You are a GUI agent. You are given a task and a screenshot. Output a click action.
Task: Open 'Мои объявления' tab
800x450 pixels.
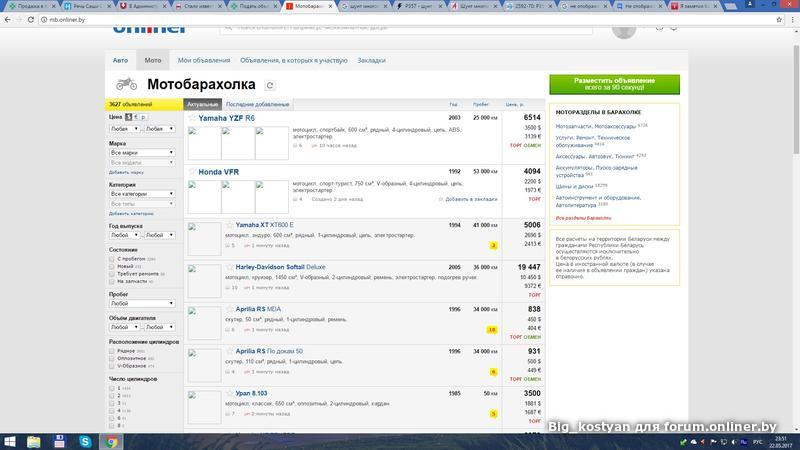click(x=204, y=60)
